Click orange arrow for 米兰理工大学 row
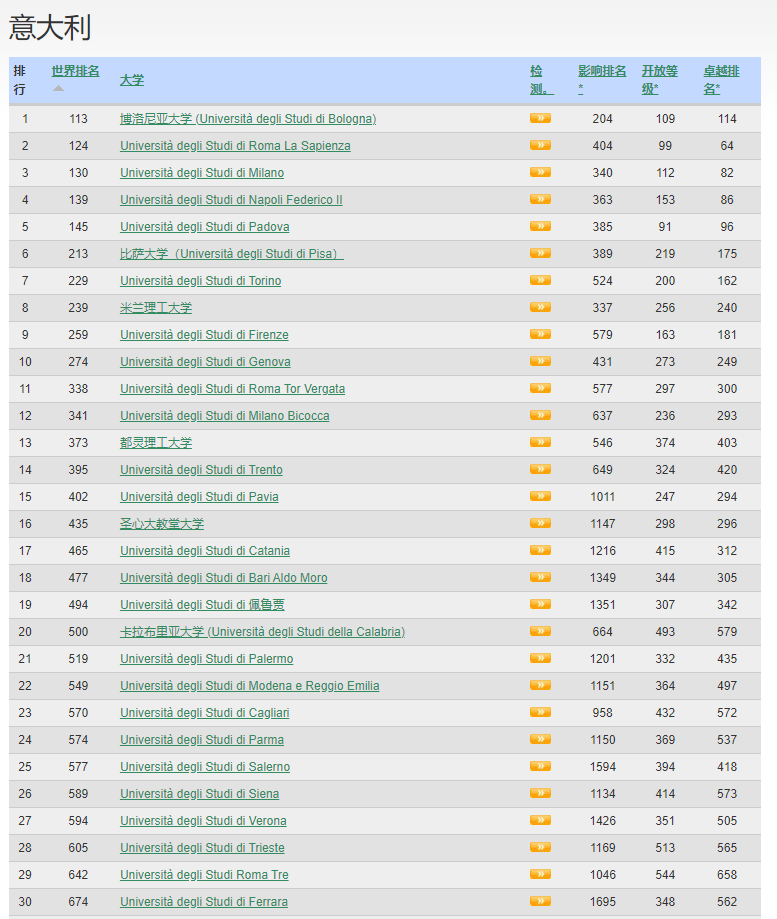The image size is (777, 919). point(540,307)
